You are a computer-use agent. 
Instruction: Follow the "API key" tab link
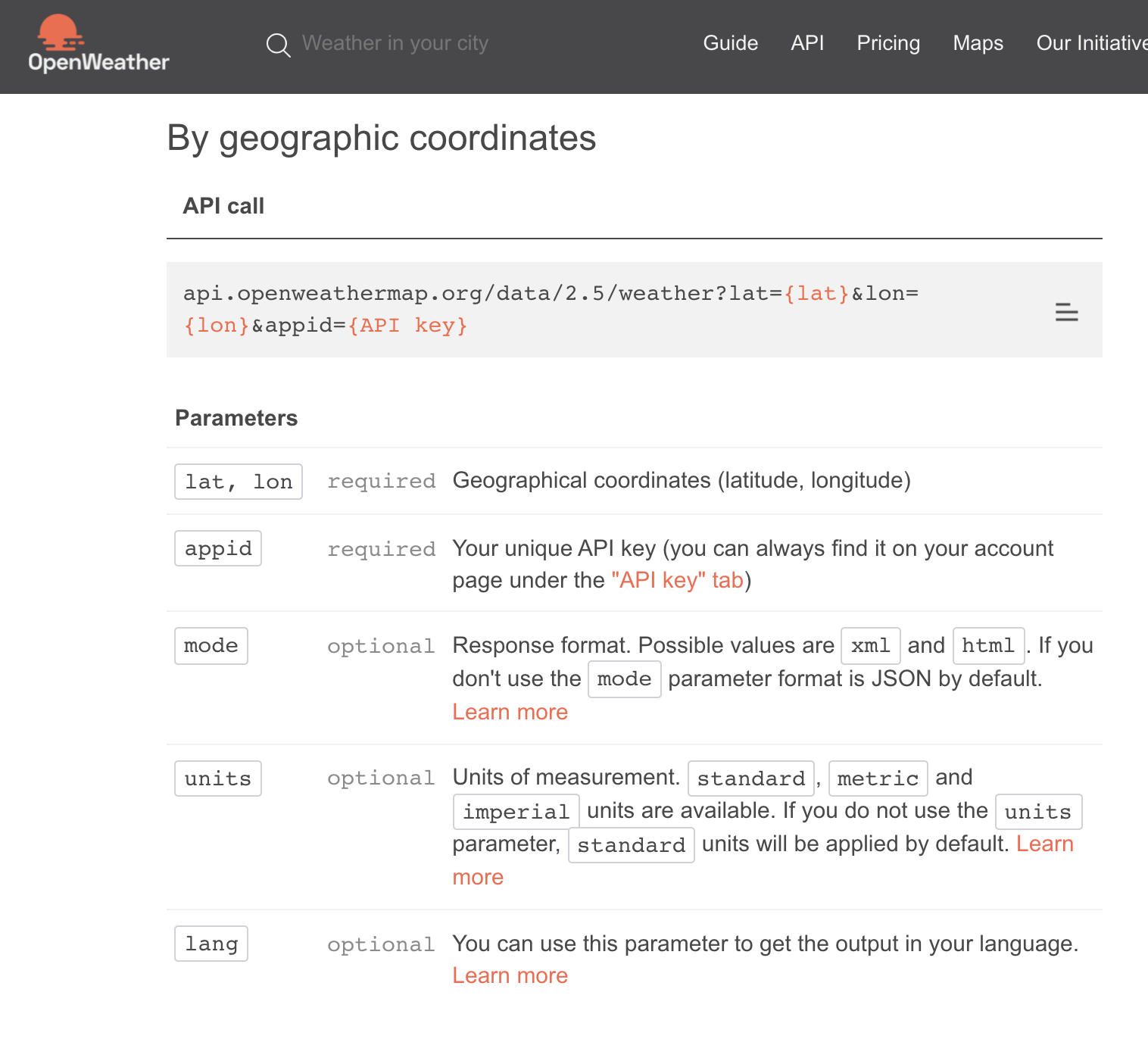point(677,580)
